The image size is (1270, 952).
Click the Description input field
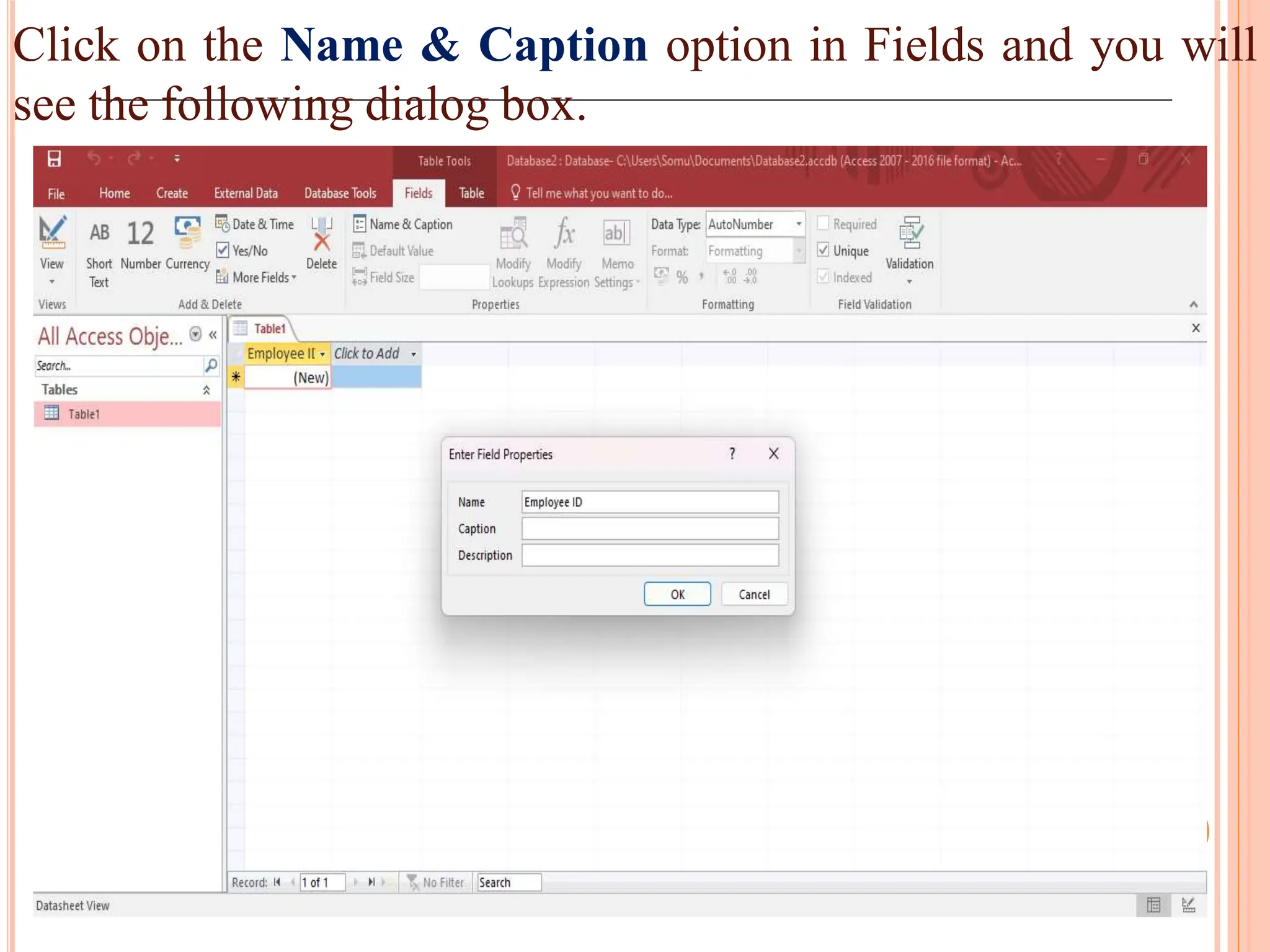coord(650,555)
